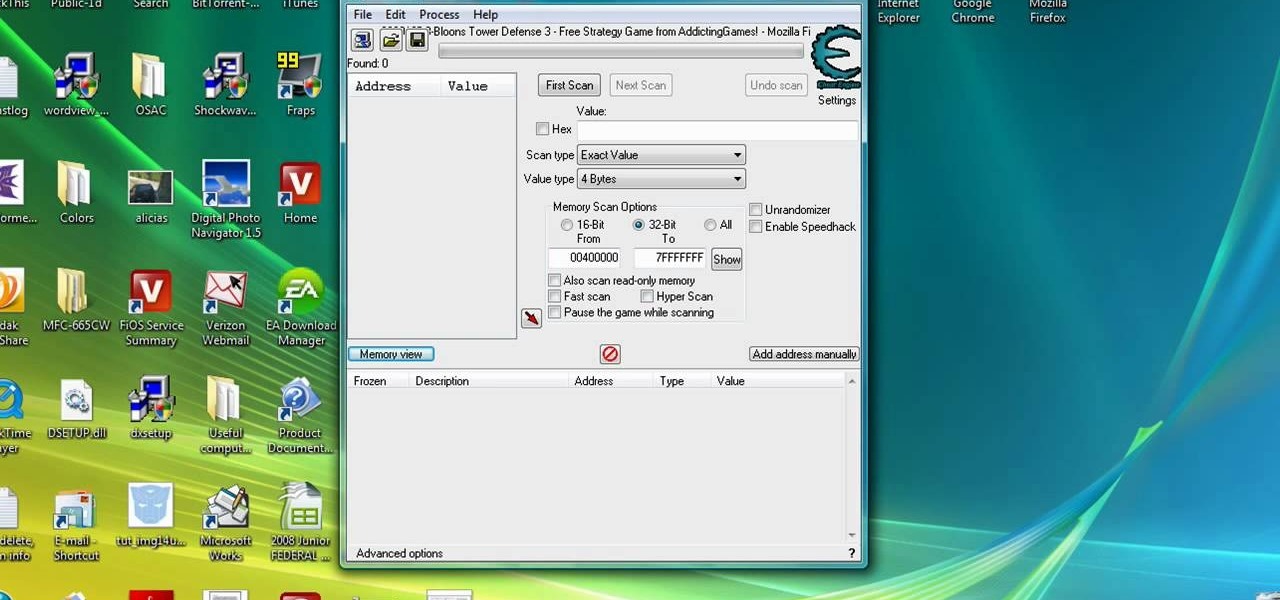Select the All memory range radio
Viewport: 1280px width, 600px height.
(x=710, y=225)
